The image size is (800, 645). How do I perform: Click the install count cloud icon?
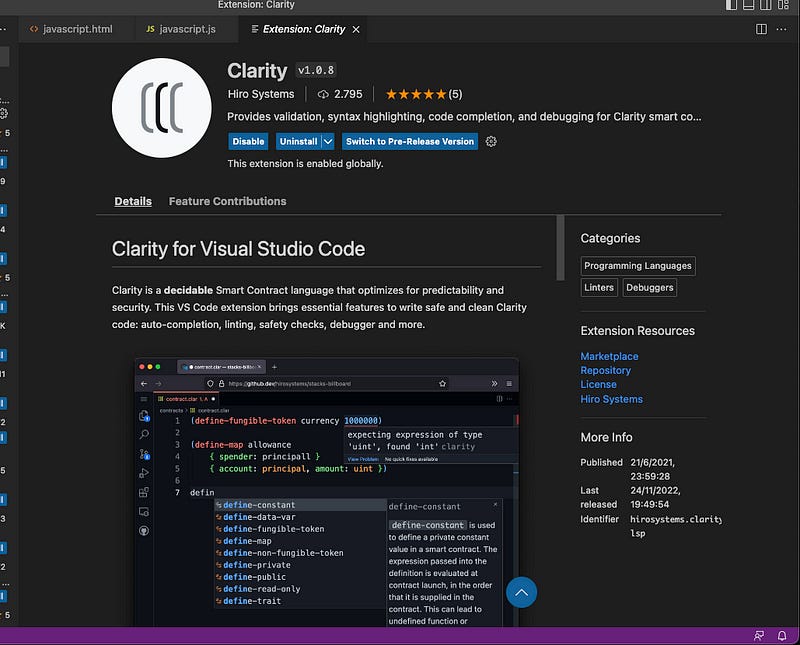(x=323, y=94)
